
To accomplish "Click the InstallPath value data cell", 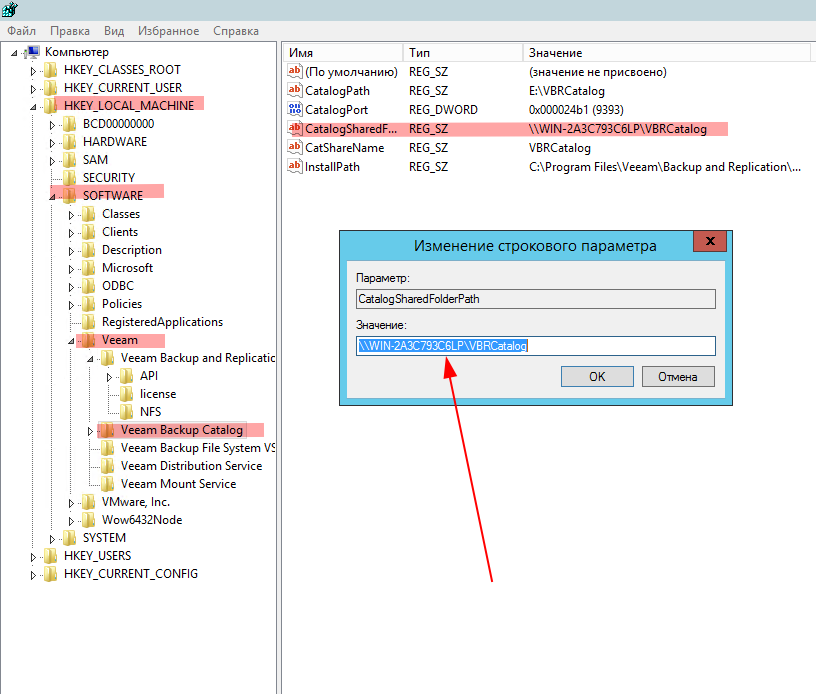I will click(x=665, y=167).
